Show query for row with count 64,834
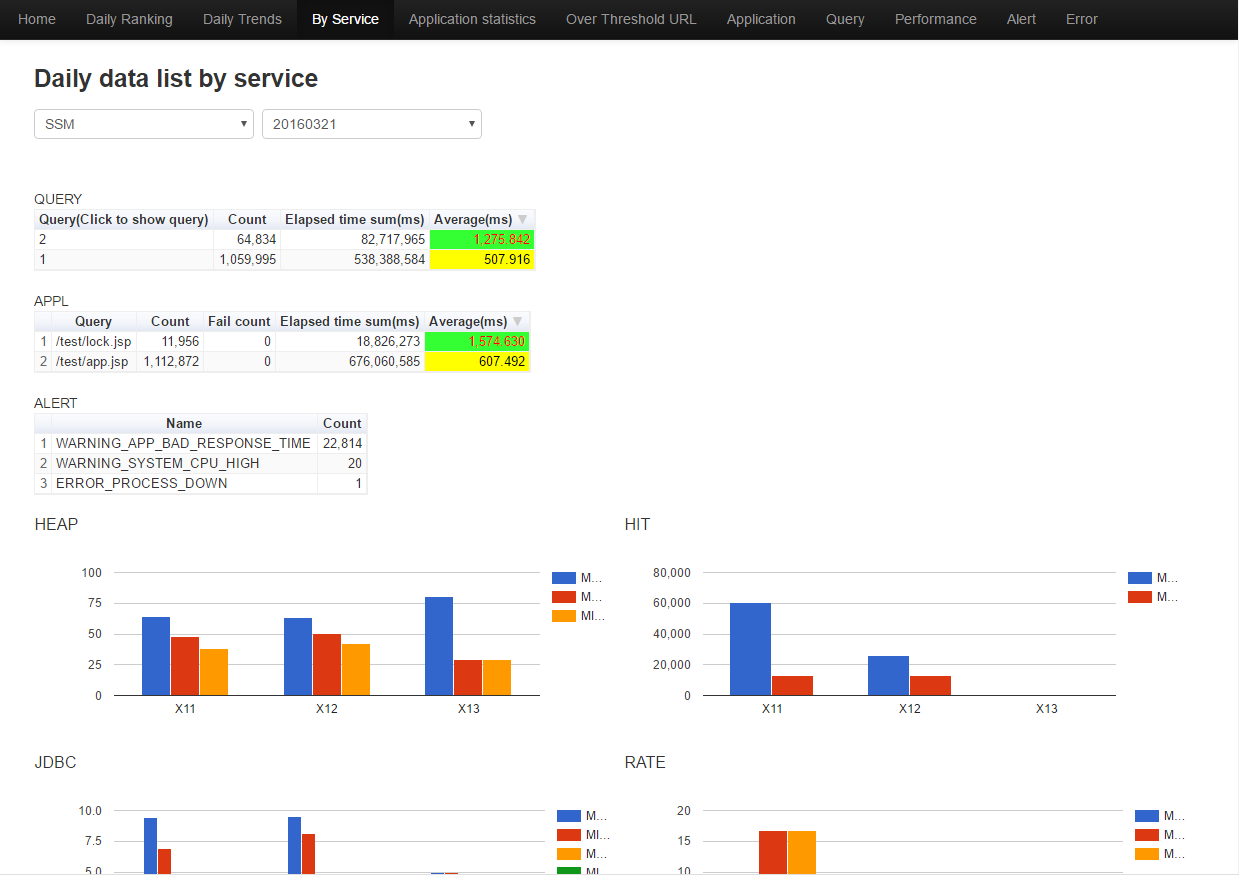1239x875 pixels. click(x=124, y=240)
